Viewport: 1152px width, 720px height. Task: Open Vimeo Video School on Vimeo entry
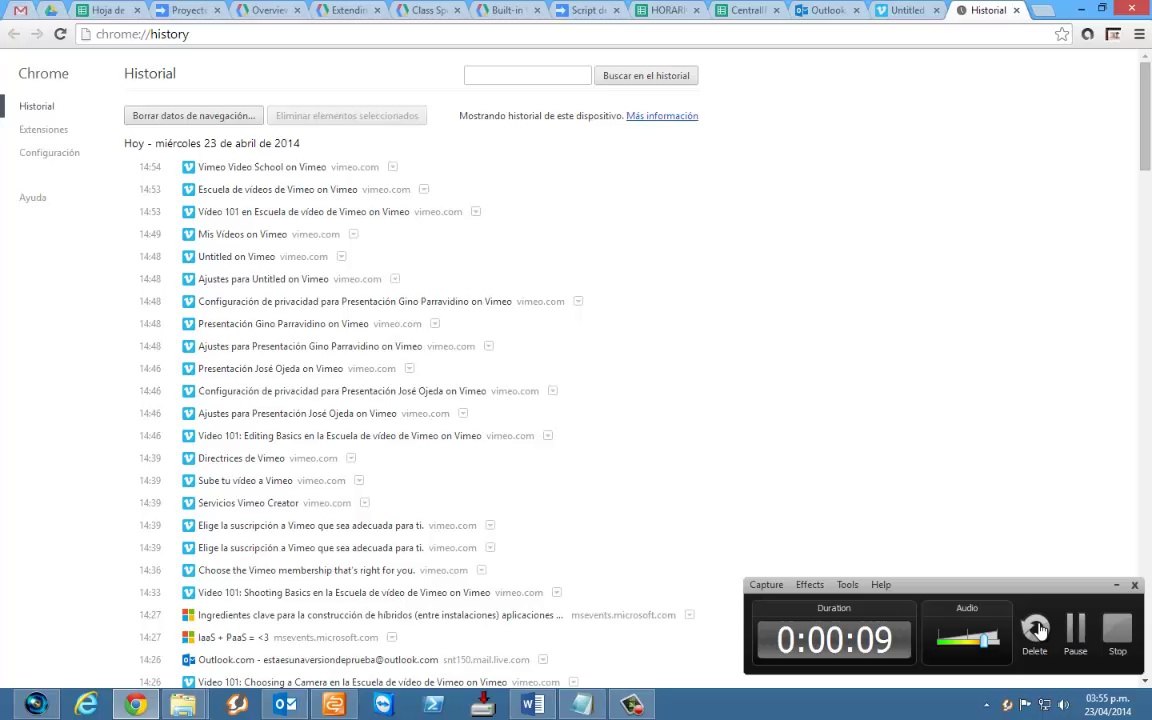pyautogui.click(x=262, y=167)
